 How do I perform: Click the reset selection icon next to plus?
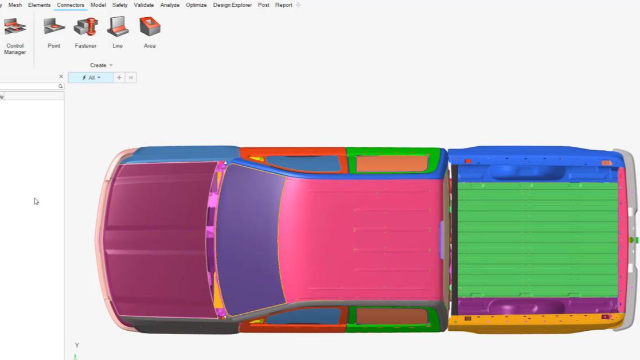tap(131, 78)
